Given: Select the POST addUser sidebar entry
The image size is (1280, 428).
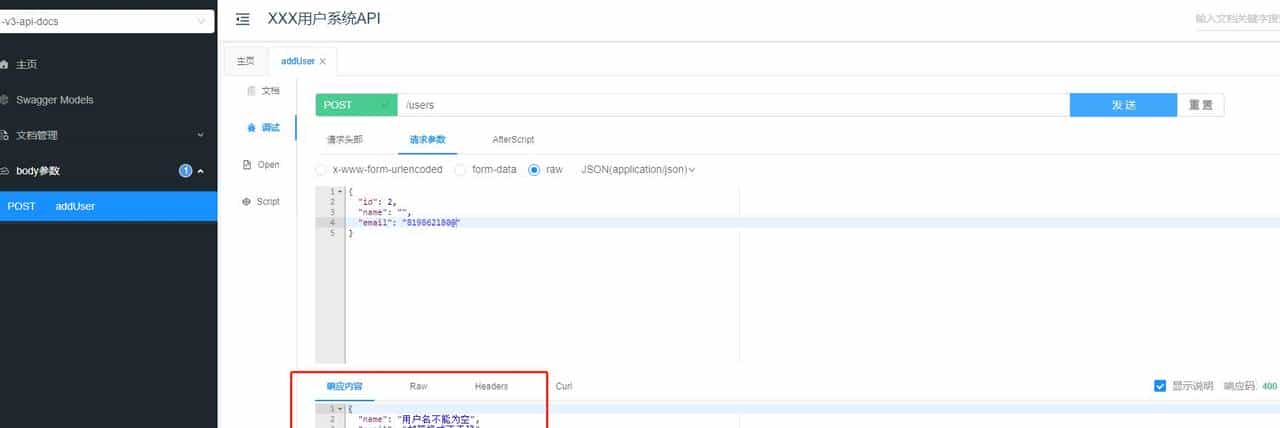Looking at the screenshot, I should 108,206.
